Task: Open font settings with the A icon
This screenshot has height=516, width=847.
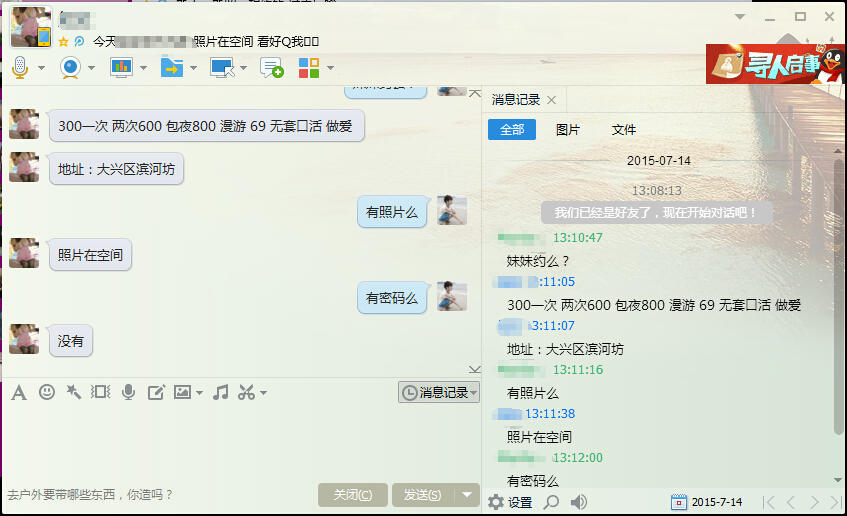Action: point(19,392)
